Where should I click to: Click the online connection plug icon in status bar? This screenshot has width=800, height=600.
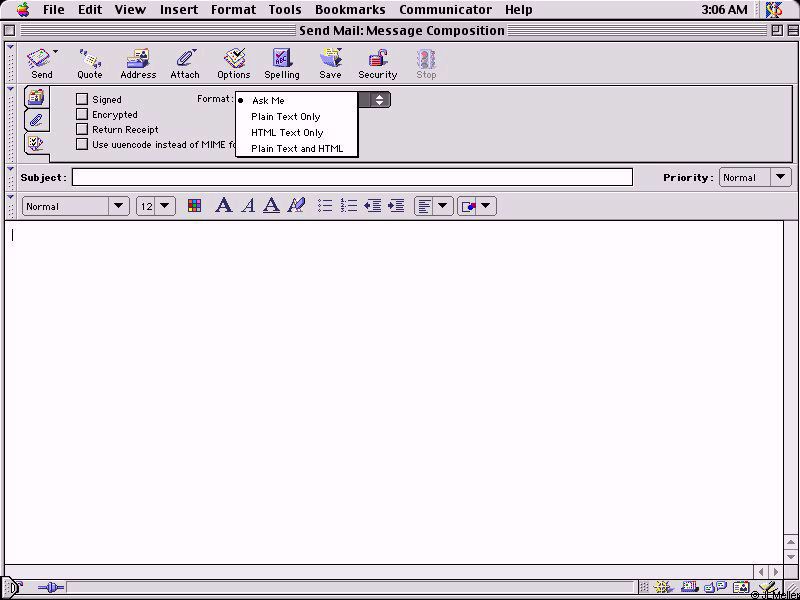pyautogui.click(x=51, y=588)
